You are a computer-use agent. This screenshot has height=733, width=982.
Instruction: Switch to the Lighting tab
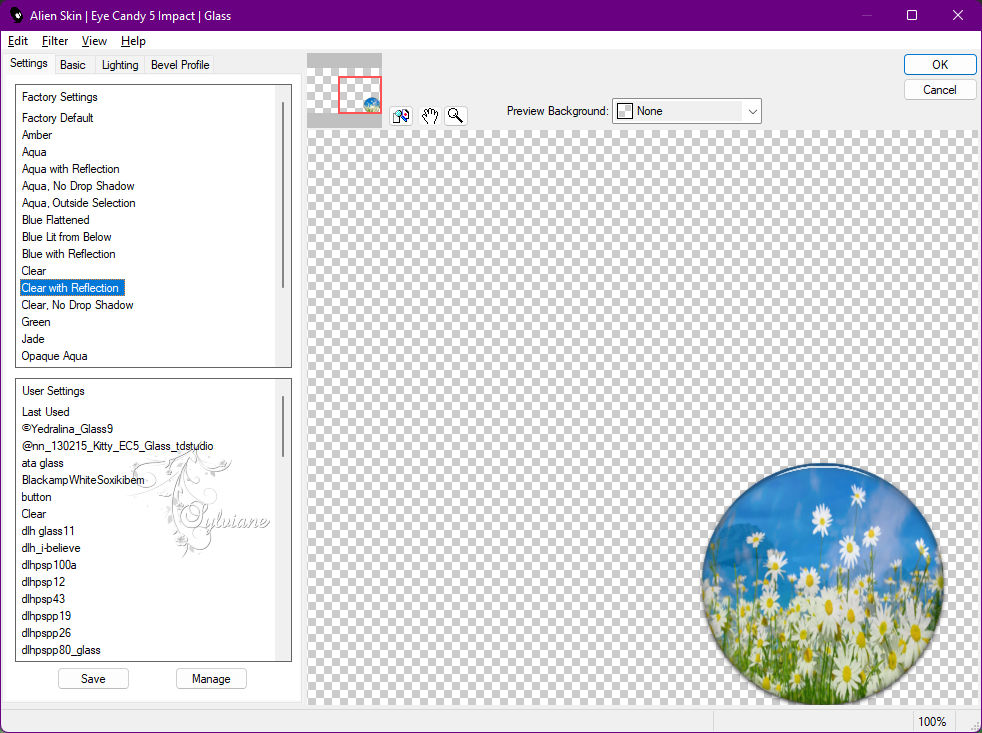(120, 65)
